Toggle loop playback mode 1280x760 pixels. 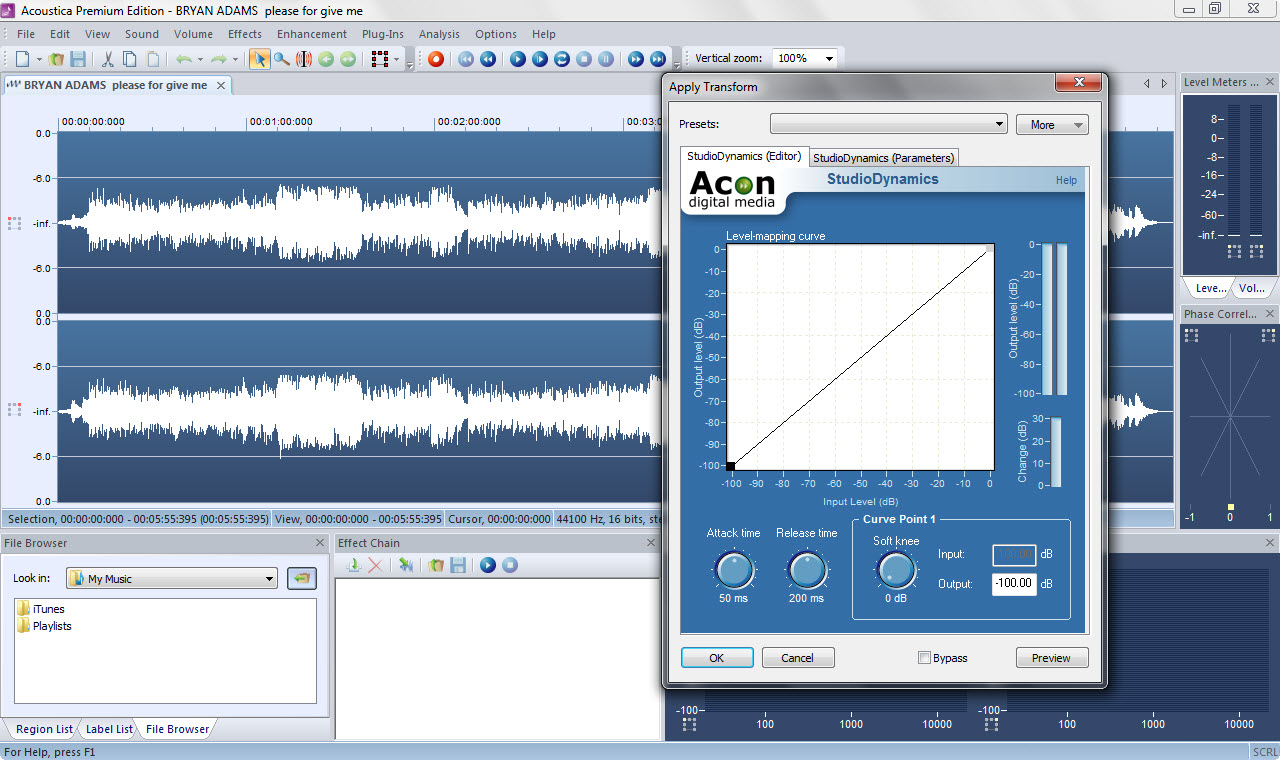(562, 59)
